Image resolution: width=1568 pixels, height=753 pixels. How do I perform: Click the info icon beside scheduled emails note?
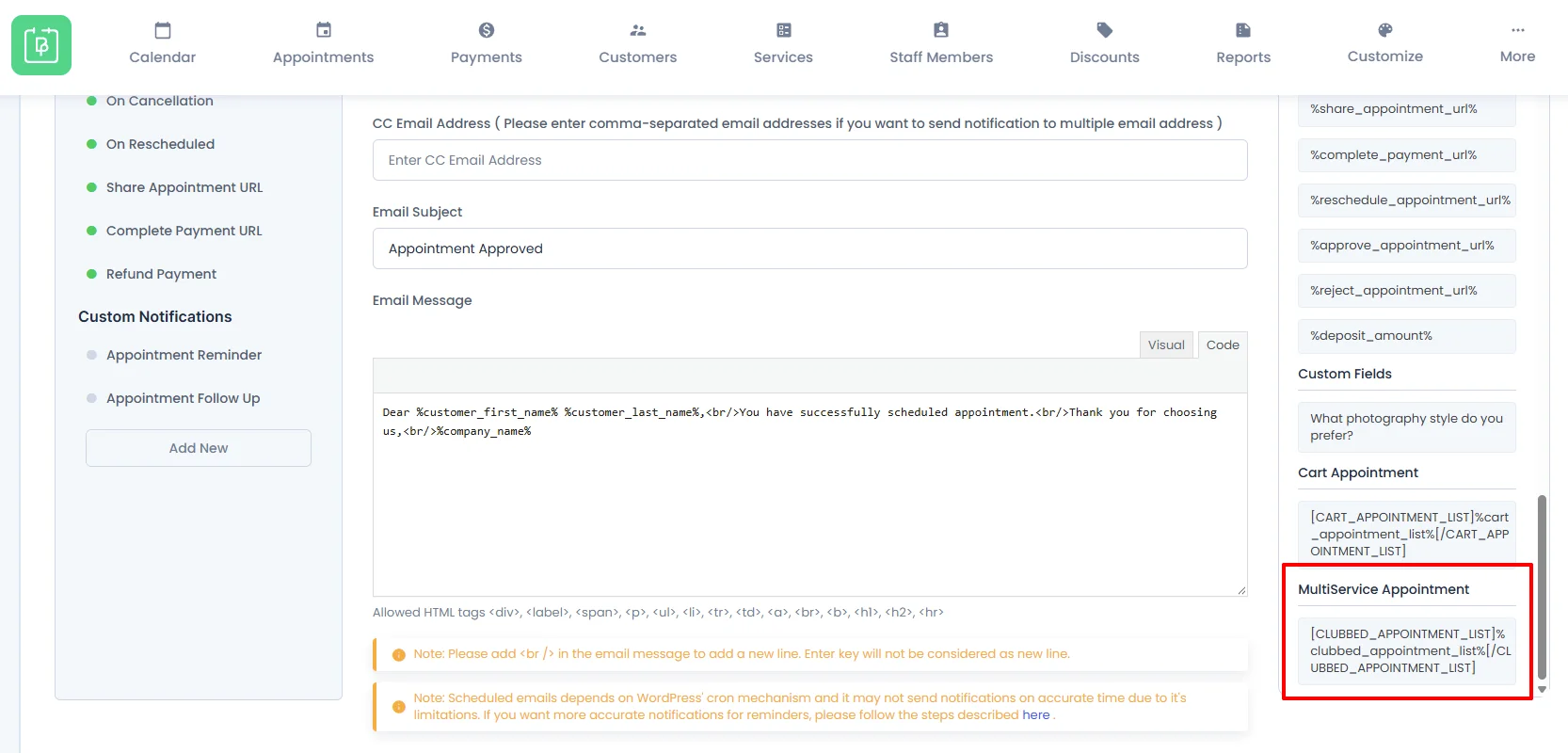pos(399,707)
